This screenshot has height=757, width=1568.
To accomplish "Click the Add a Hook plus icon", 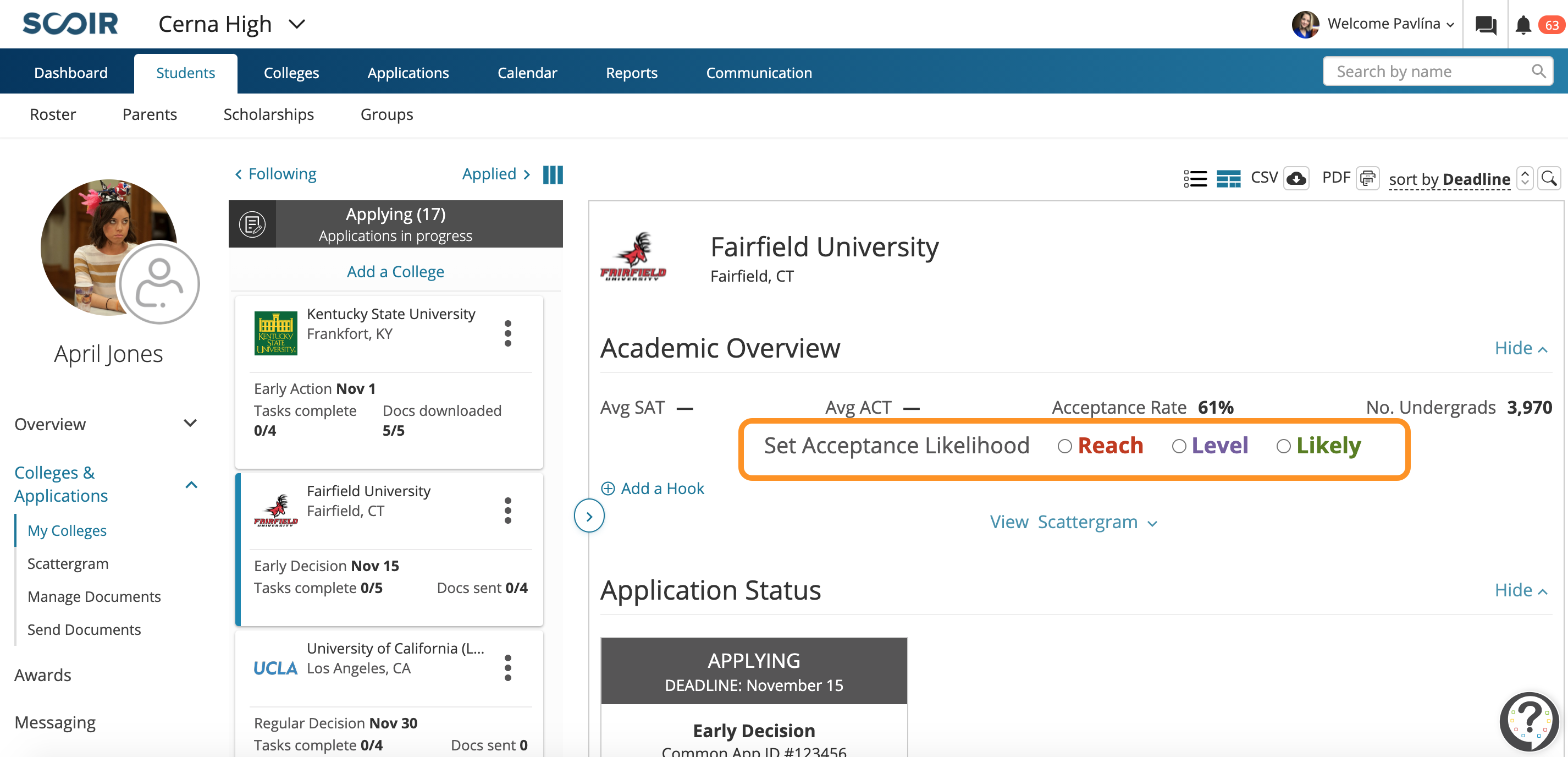I will [608, 489].
